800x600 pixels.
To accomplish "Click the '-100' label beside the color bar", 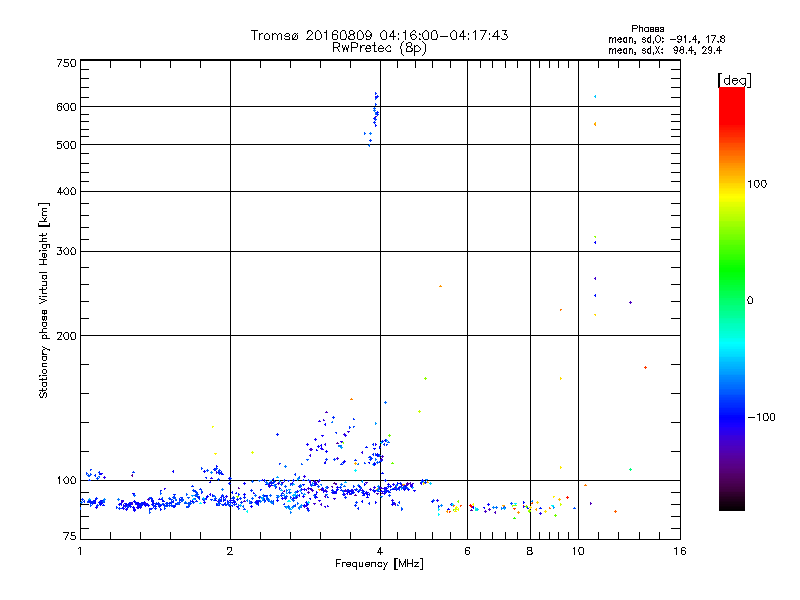I will (762, 417).
